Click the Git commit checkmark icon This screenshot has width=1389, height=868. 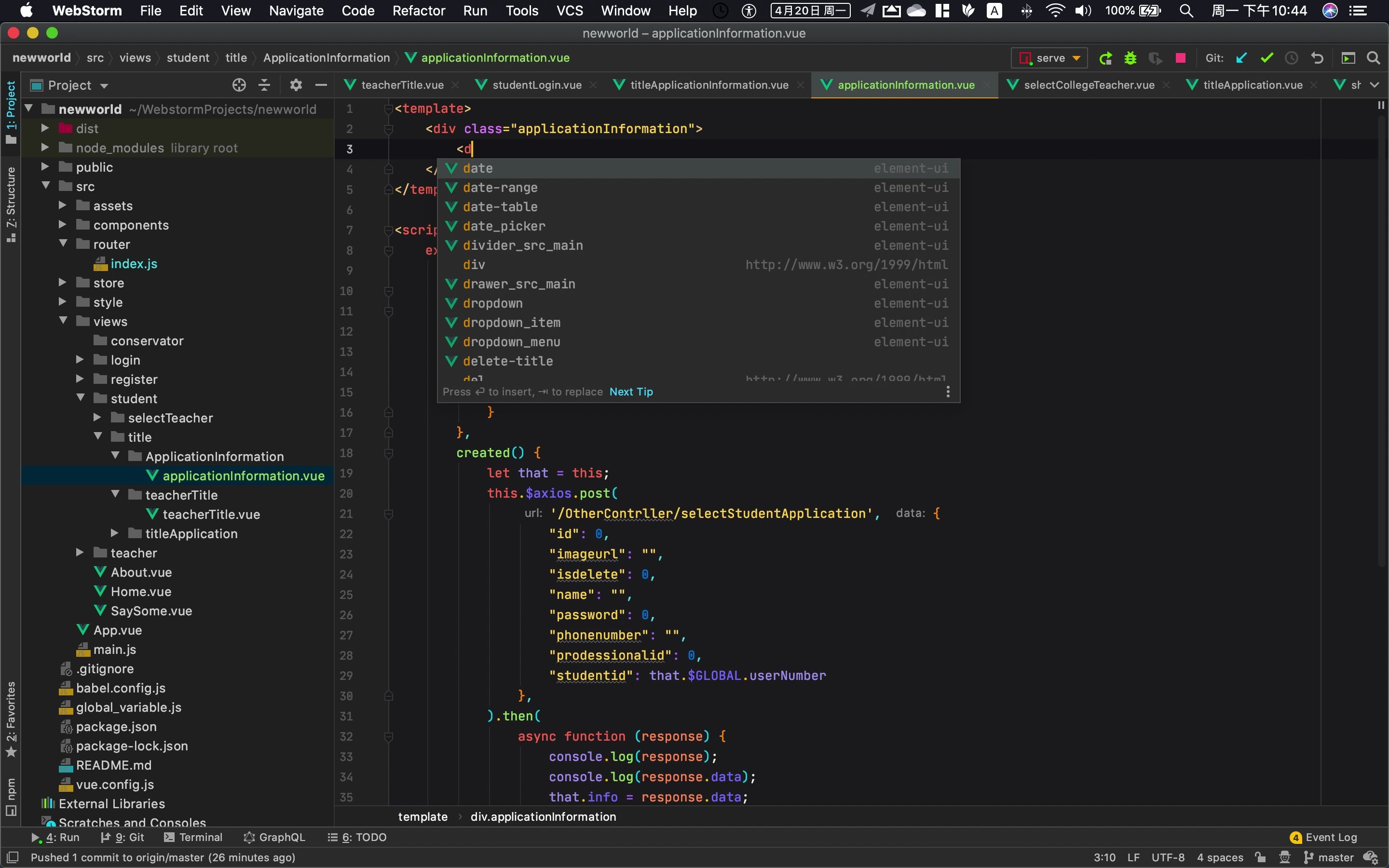point(1267,58)
